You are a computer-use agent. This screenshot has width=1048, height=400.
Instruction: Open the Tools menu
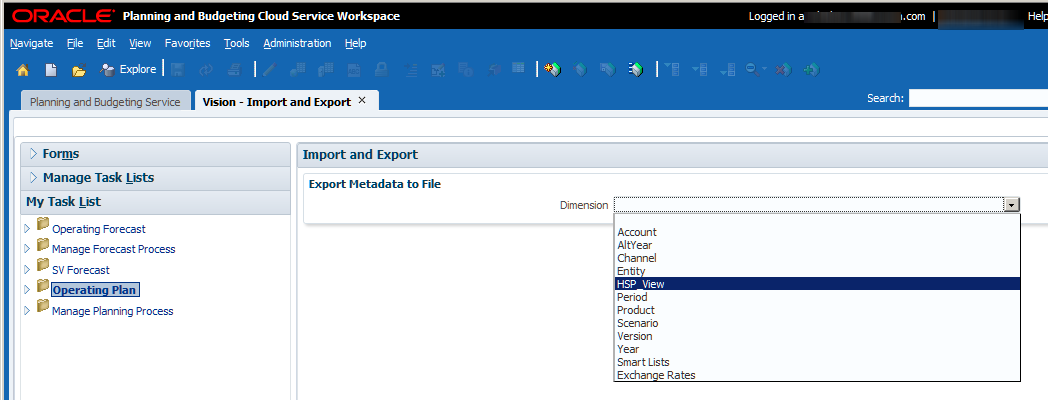[x=237, y=43]
